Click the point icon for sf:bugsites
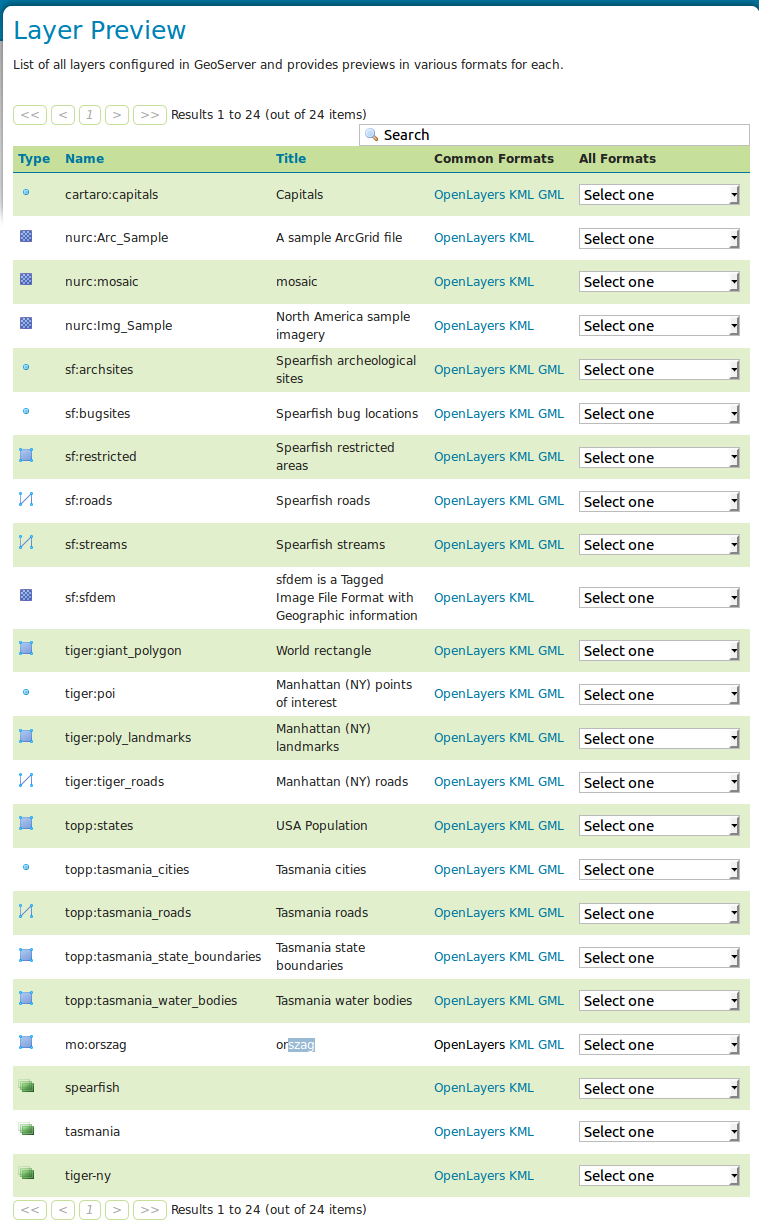 26,411
